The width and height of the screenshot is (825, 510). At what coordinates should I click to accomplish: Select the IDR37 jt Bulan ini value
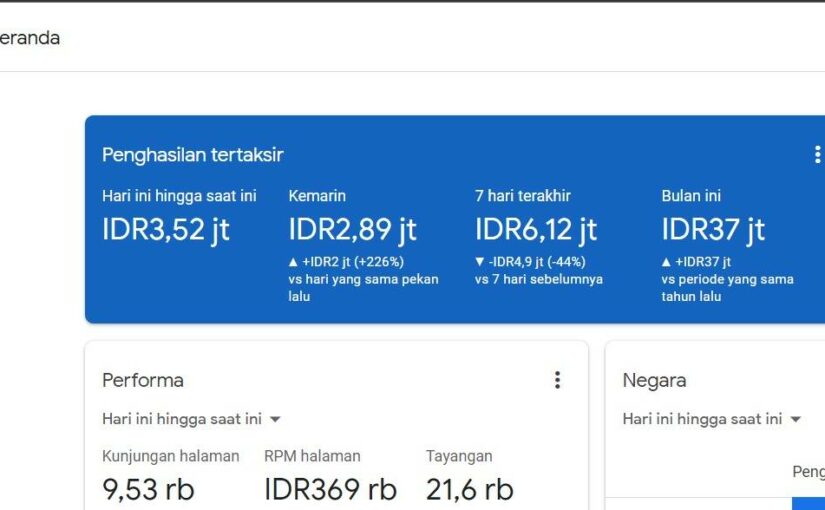pos(713,229)
